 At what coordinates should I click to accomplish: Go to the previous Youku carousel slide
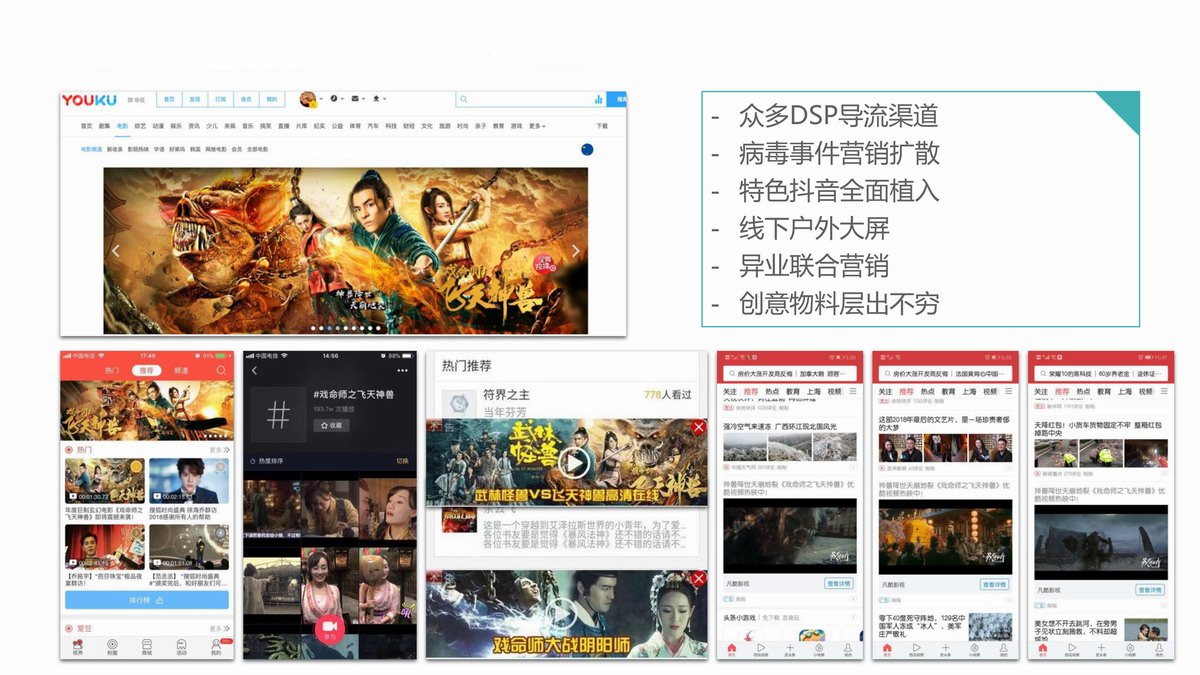point(116,251)
